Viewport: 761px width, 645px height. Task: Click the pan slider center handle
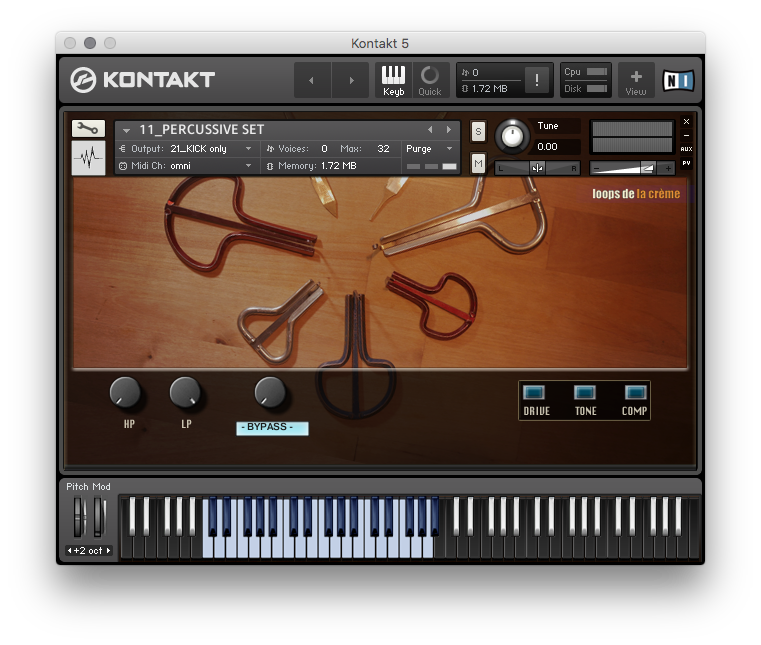pyautogui.click(x=537, y=168)
